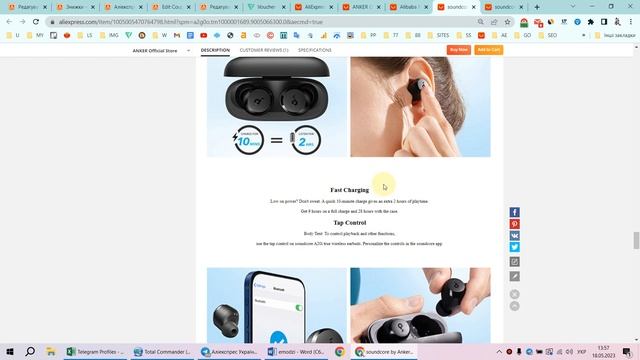Show hidden system tray icons
Viewport: 640px width, 360px height.
click(x=499, y=351)
